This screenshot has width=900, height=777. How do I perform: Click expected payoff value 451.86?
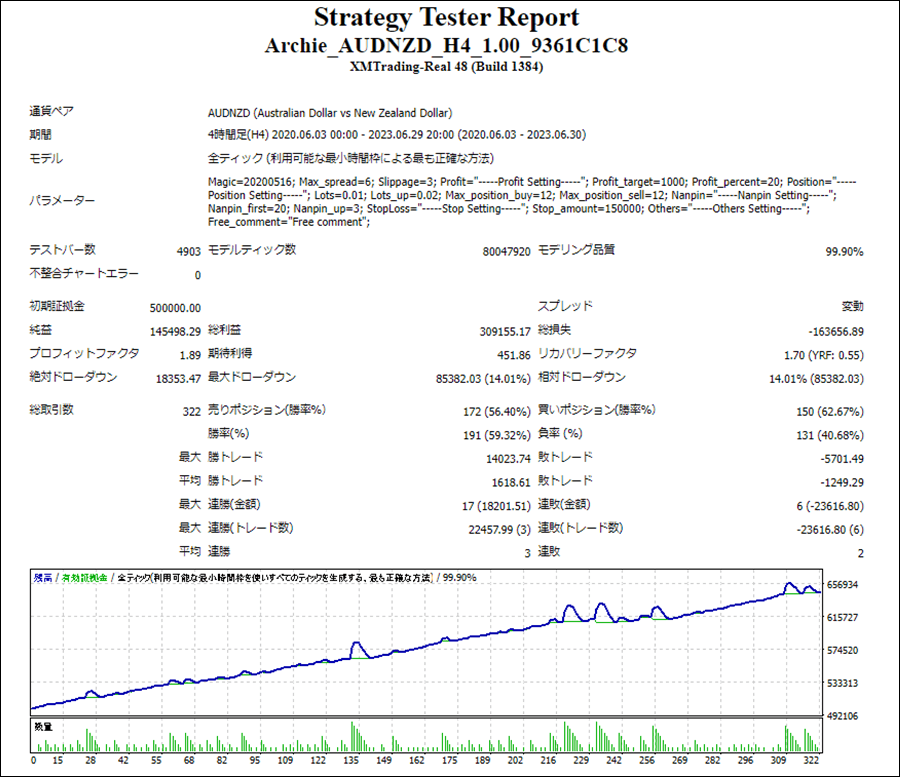514,355
